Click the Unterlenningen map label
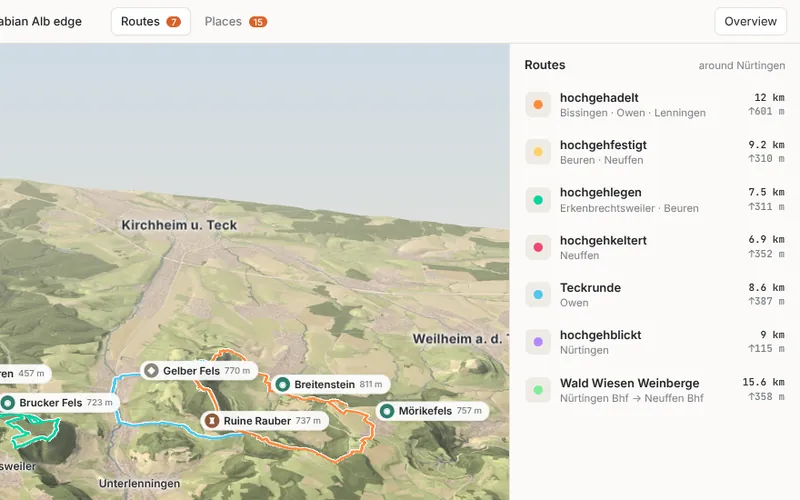The image size is (800, 500). pos(139,483)
